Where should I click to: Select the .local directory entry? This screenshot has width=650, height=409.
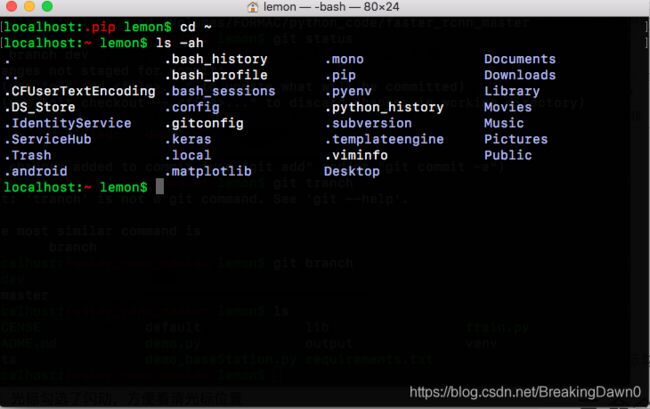point(188,155)
